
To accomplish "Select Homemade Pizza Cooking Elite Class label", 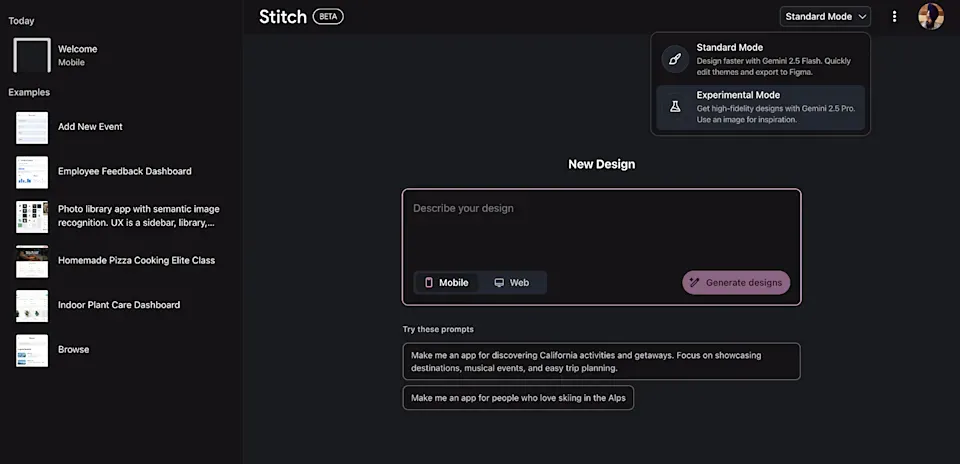I will click(137, 260).
